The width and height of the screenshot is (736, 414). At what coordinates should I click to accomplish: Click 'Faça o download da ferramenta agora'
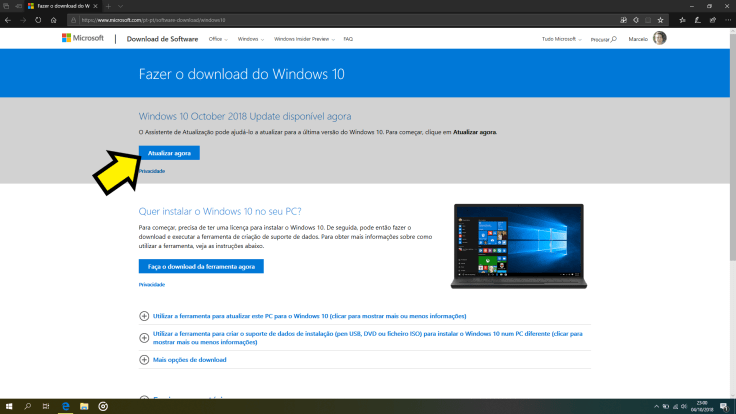point(201,267)
